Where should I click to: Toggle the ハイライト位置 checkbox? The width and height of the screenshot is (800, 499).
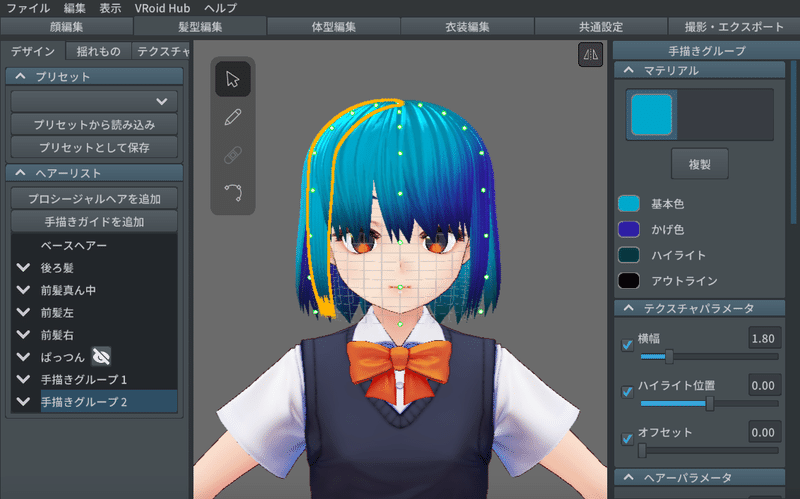627,392
